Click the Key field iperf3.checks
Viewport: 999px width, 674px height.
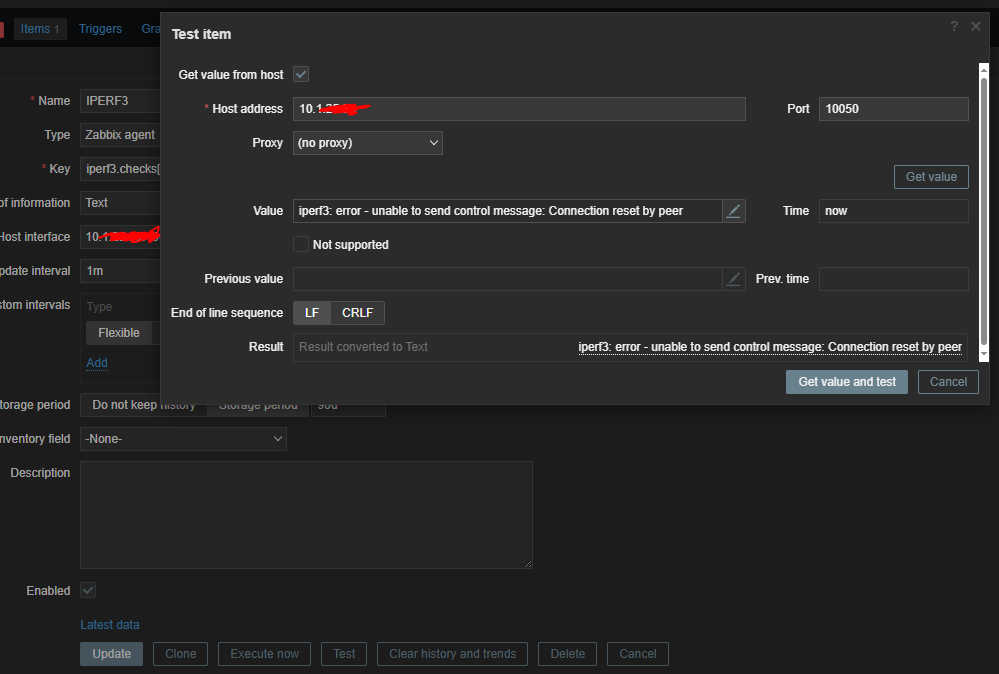(120, 169)
